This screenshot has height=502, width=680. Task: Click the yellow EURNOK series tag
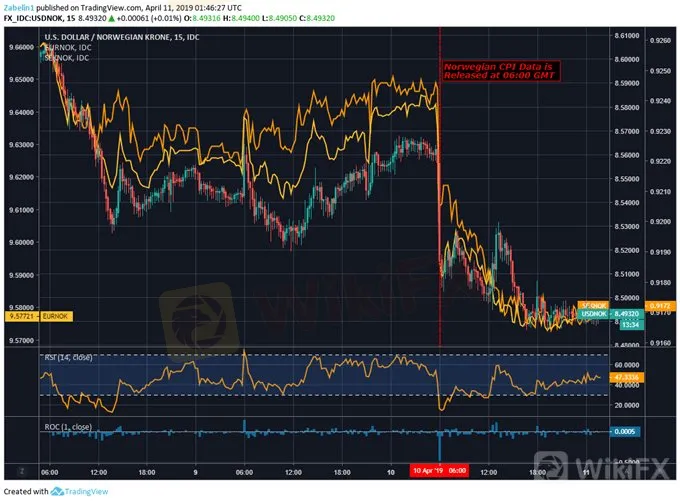click(x=56, y=316)
